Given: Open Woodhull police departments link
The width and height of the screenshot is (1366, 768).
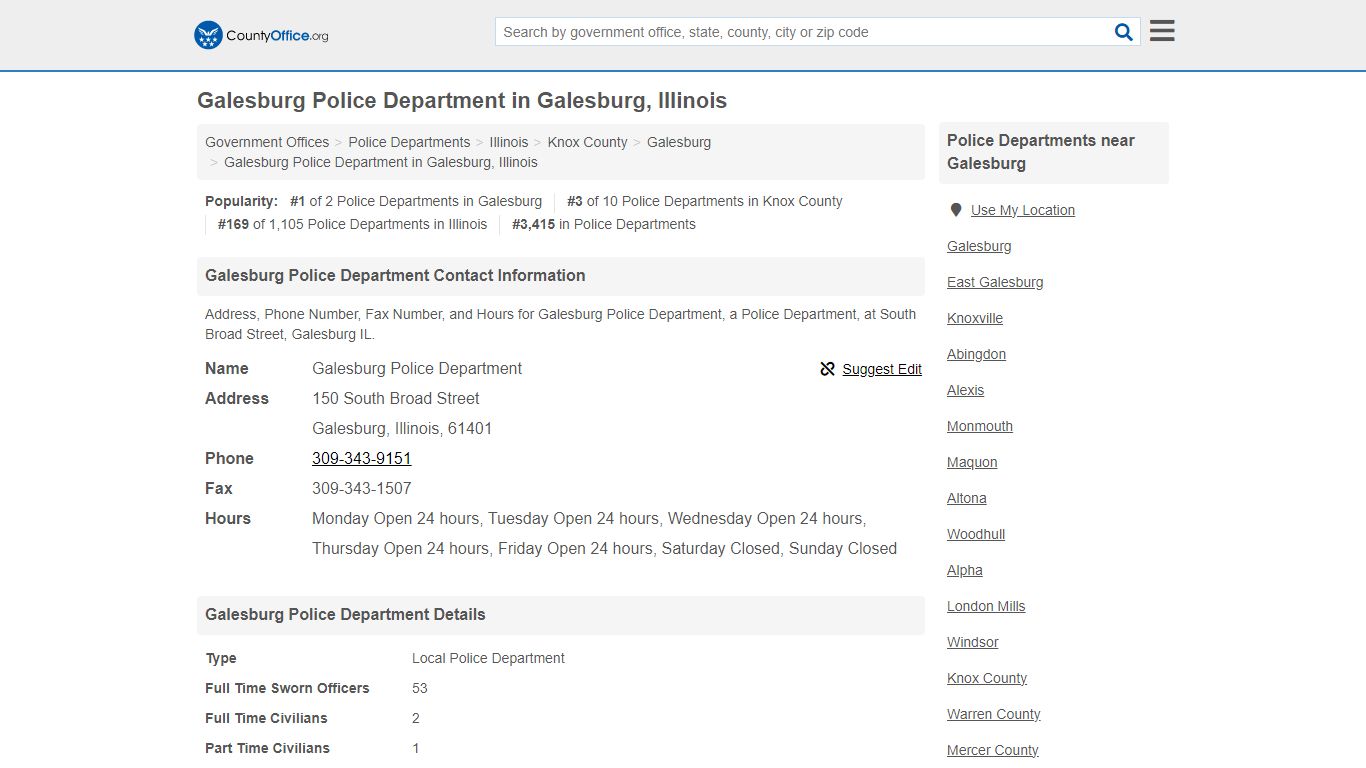Looking at the screenshot, I should point(976,534).
